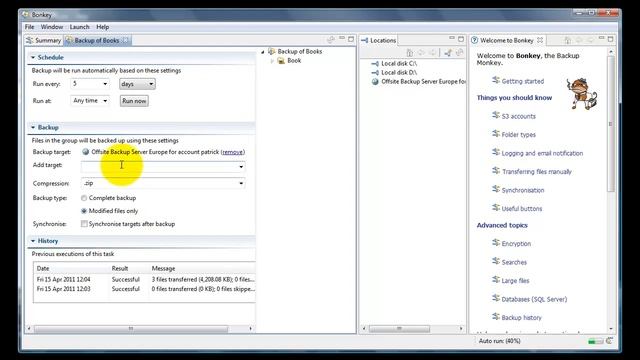Click the sync icon above the backup tree
This screenshot has height=360, width=640.
pyautogui.click(x=331, y=40)
